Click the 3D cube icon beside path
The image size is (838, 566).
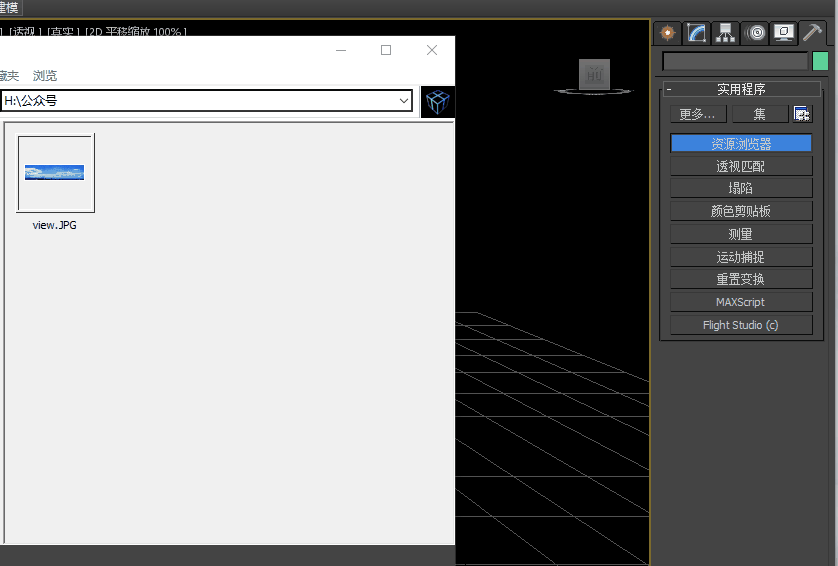pyautogui.click(x=438, y=102)
